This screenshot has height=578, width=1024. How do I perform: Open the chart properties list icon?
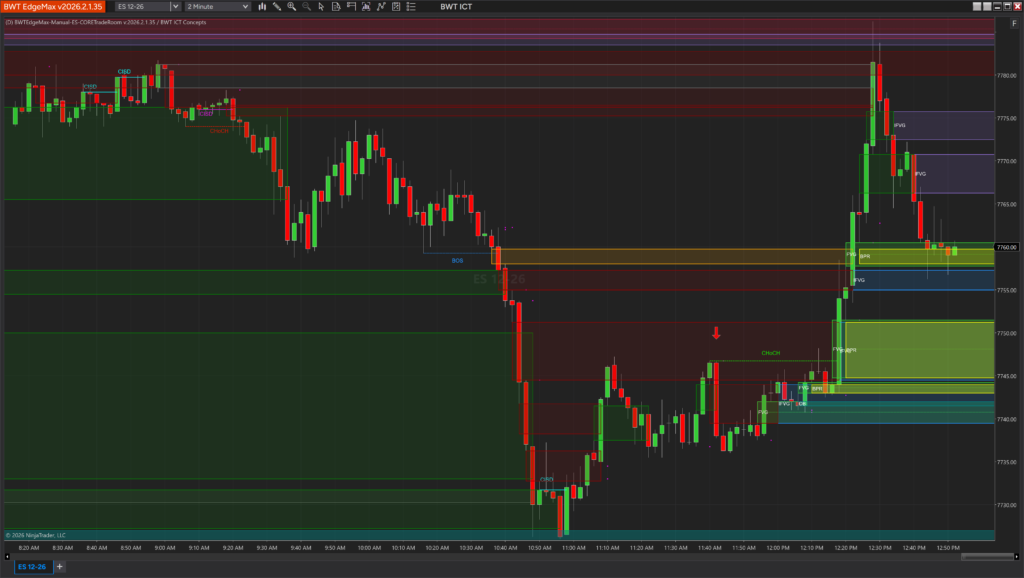pos(411,7)
